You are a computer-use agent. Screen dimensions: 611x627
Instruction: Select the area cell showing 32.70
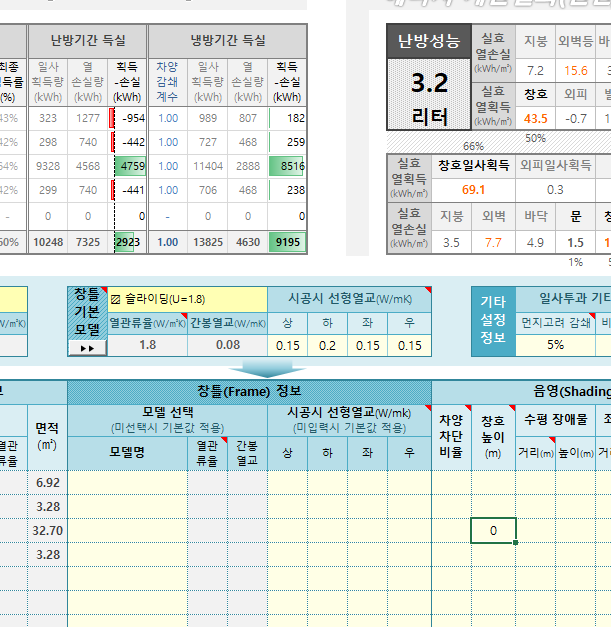(x=47, y=531)
